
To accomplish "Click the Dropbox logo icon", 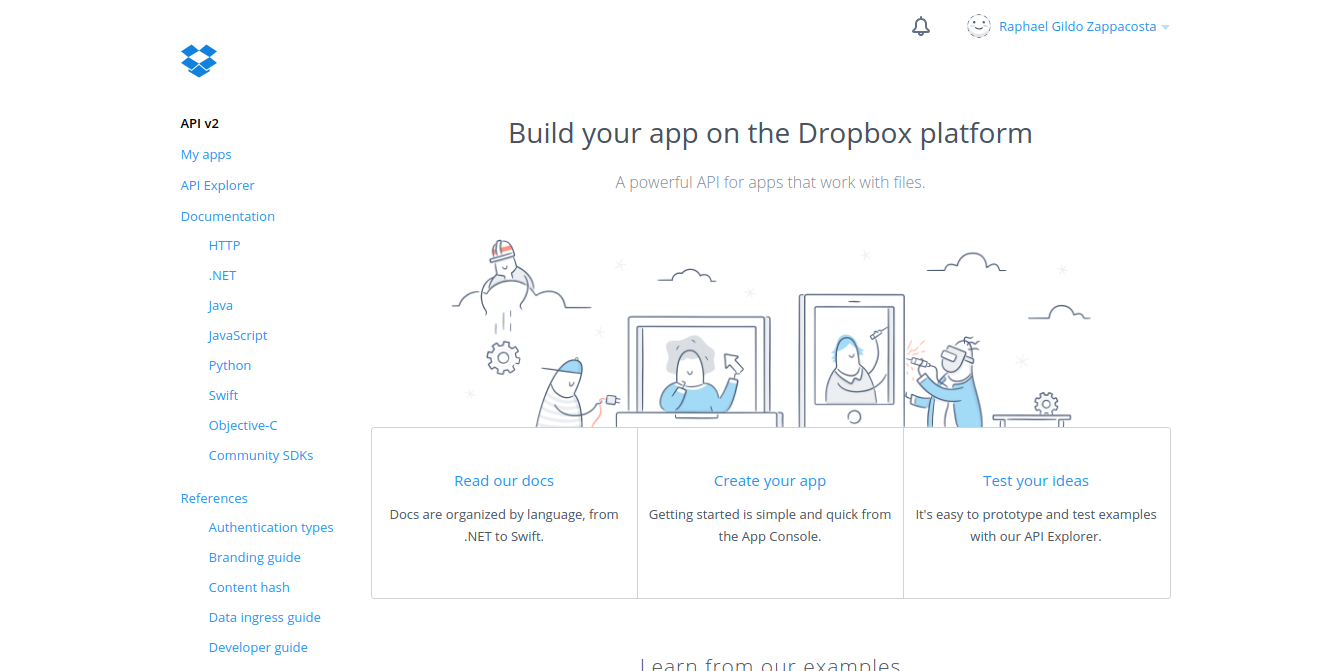I will pos(199,61).
